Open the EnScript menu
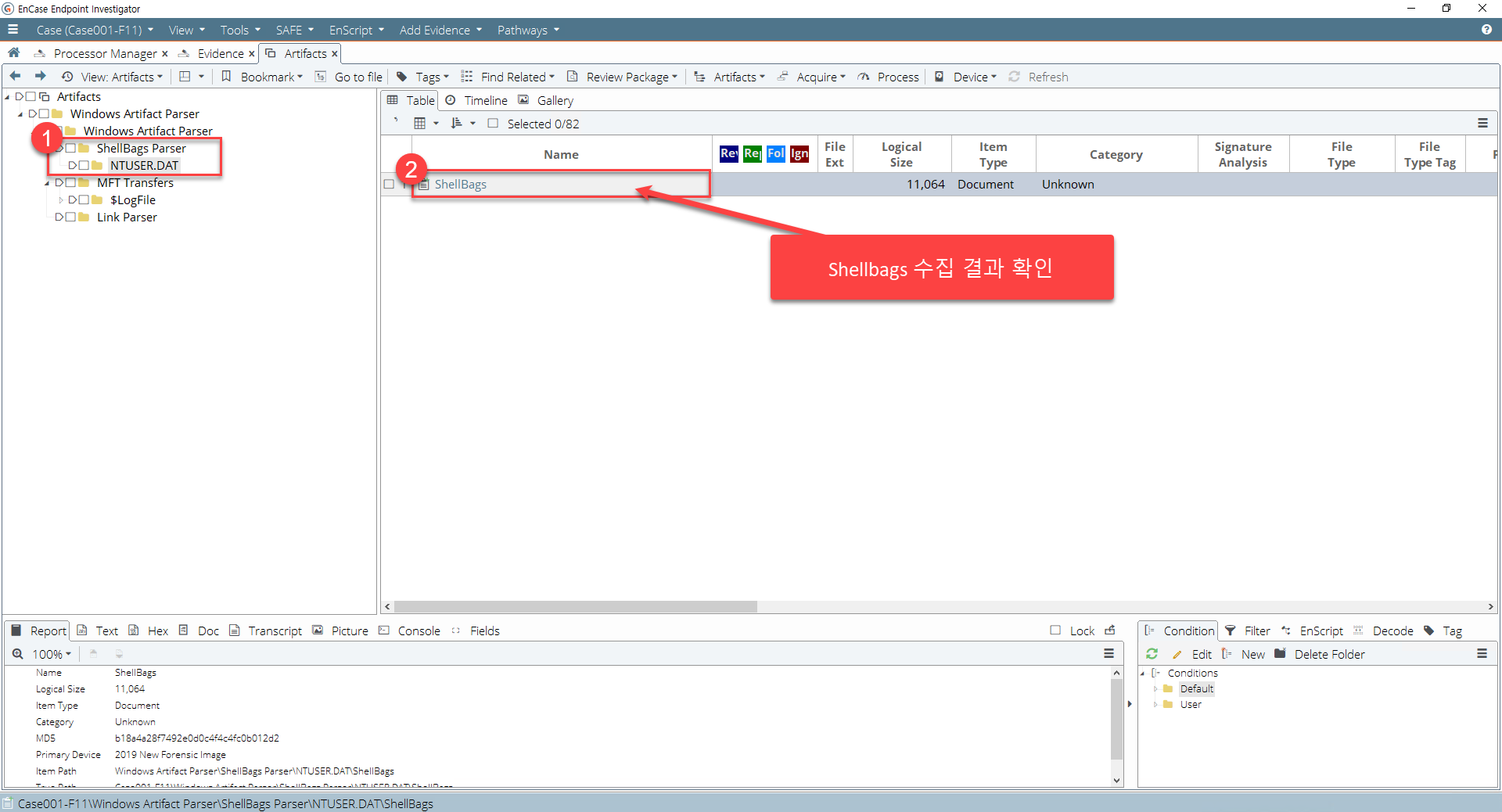Screen dimensions: 1502x812 (x=356, y=30)
